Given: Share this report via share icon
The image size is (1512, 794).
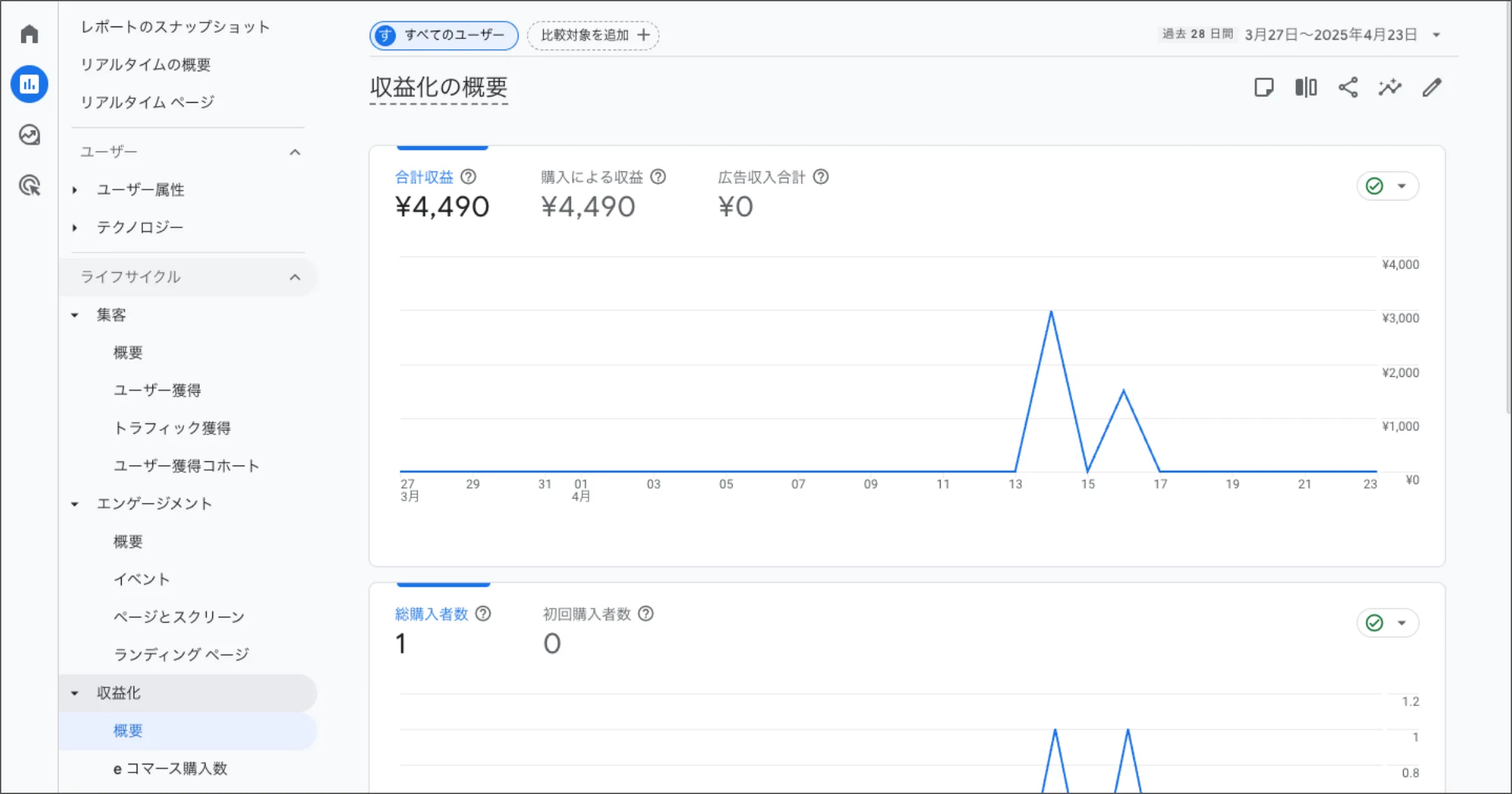Looking at the screenshot, I should (x=1348, y=87).
